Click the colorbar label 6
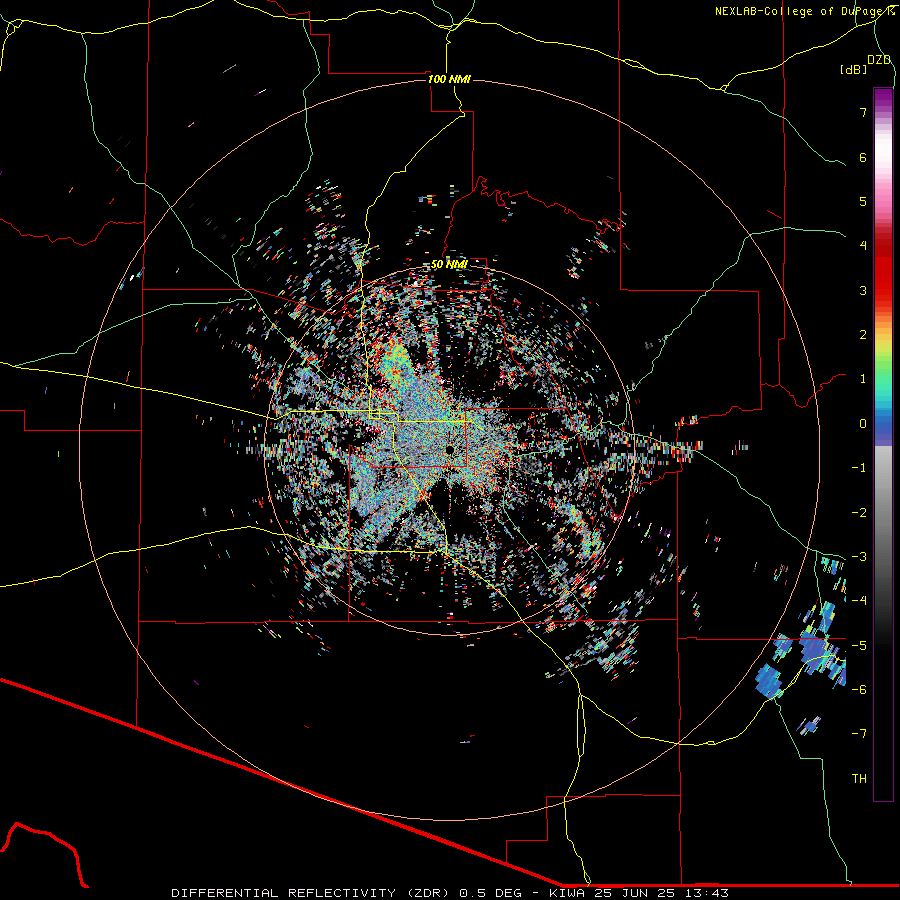This screenshot has height=900, width=900. (863, 157)
